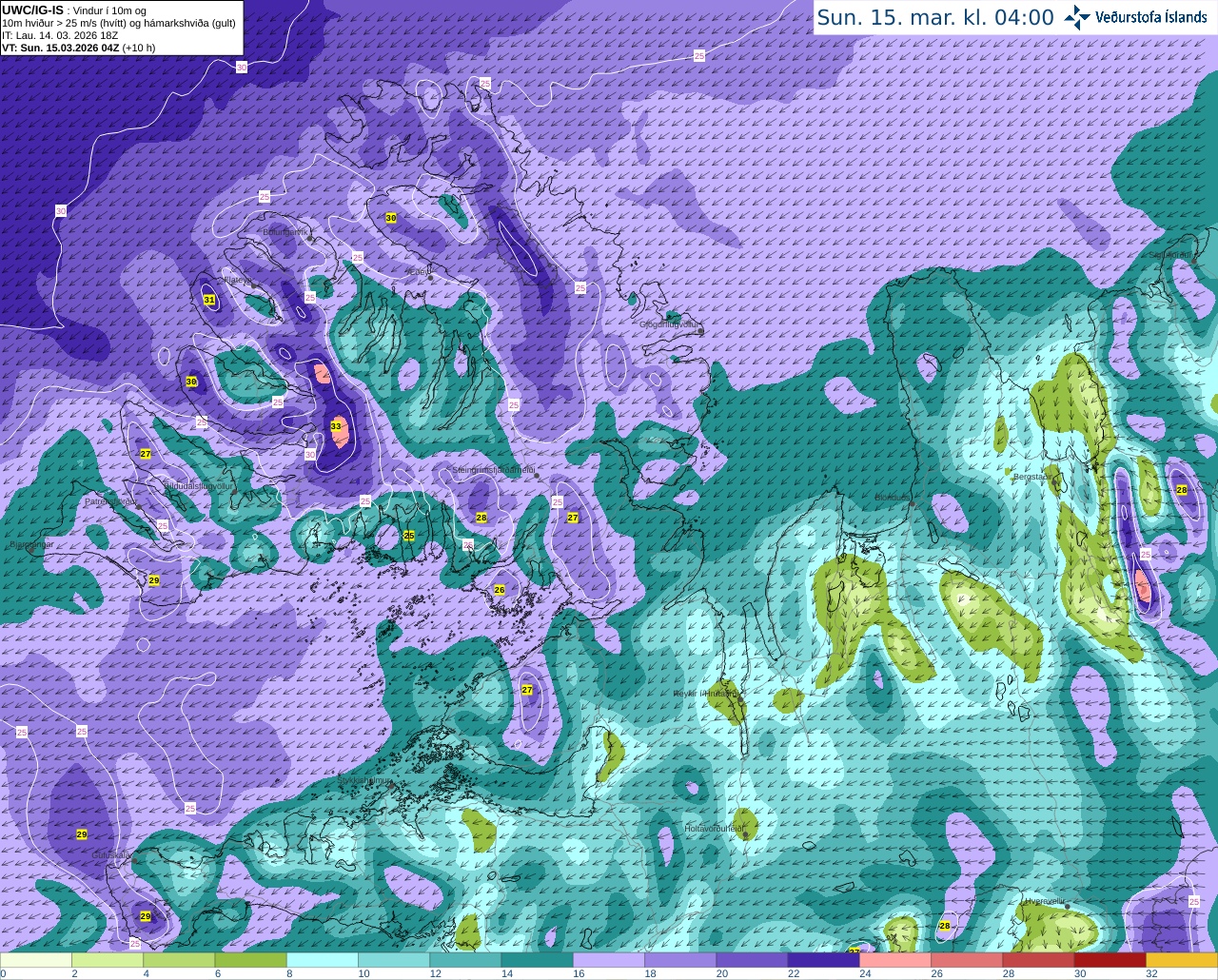Click the legend value 16

click(x=579, y=973)
